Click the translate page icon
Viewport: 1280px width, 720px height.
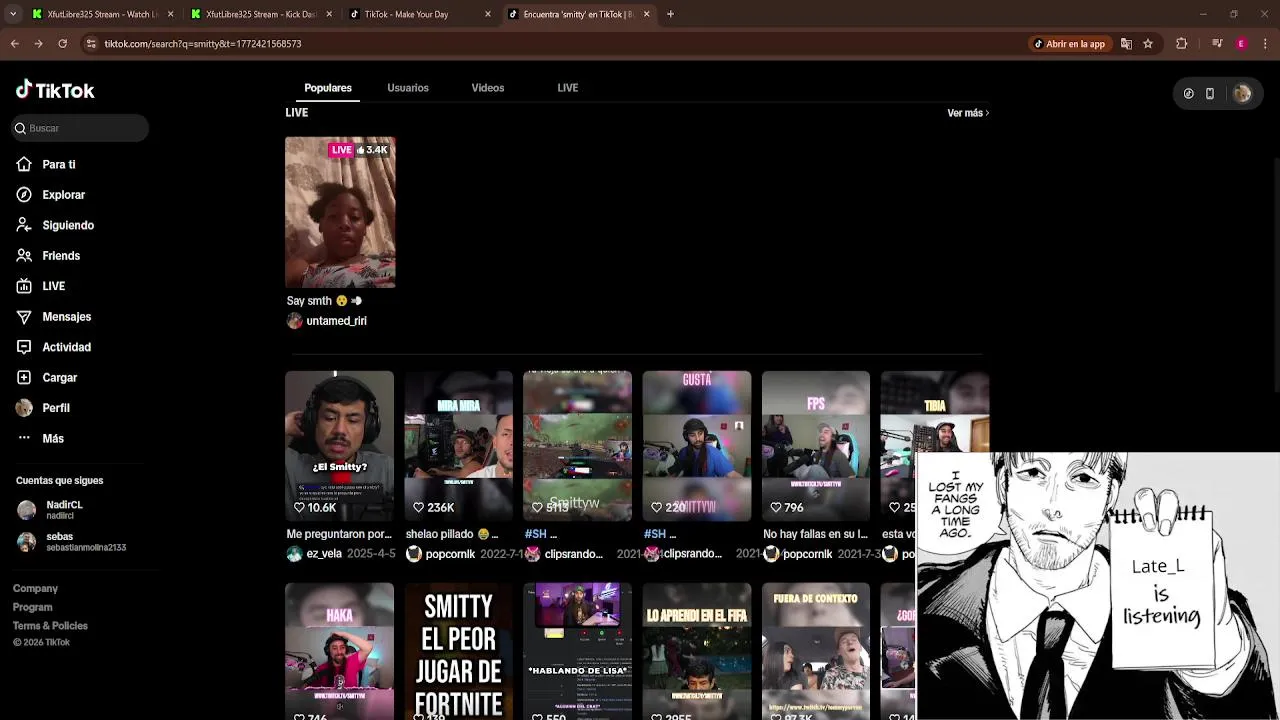(x=1126, y=44)
